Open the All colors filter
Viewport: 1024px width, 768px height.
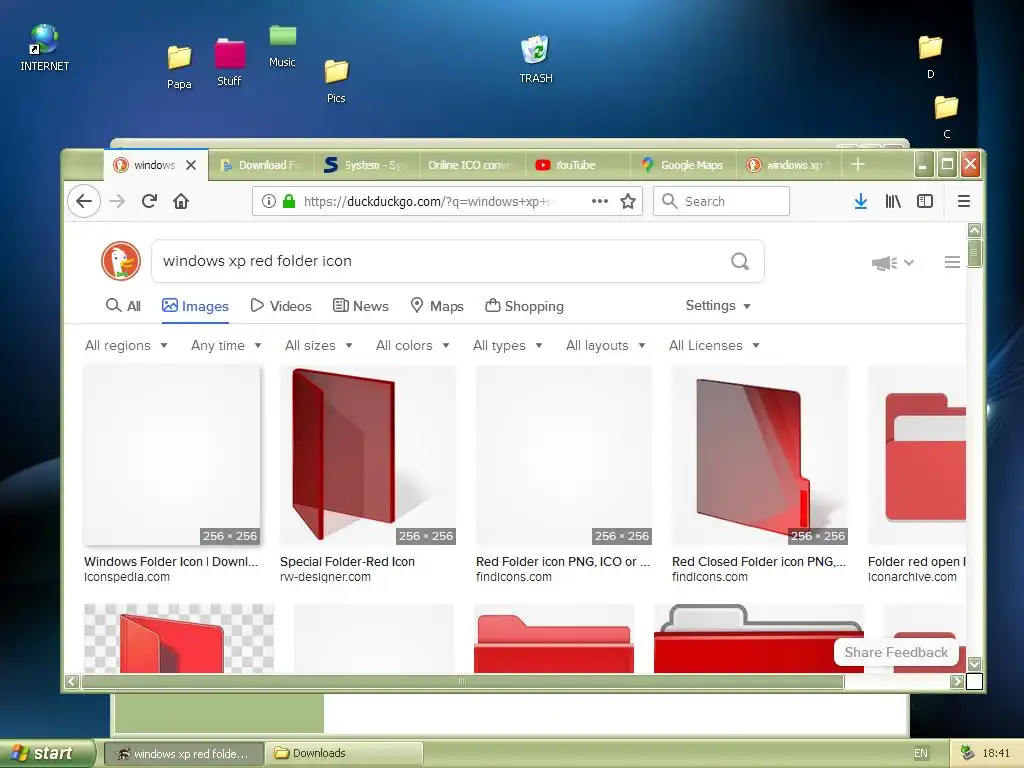coord(413,345)
